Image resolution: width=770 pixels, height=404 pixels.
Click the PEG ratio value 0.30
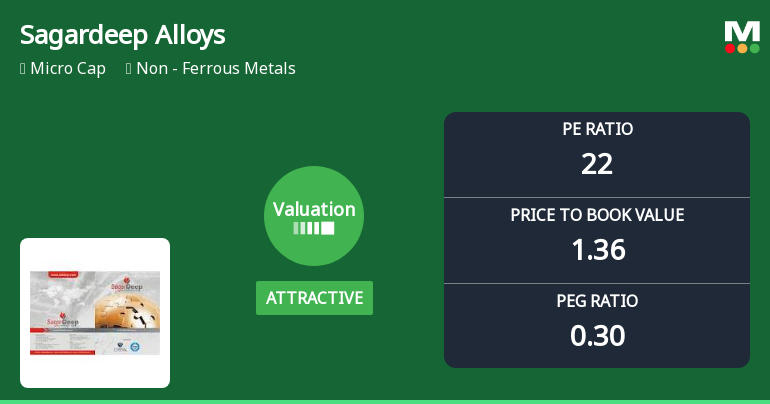[x=597, y=336]
